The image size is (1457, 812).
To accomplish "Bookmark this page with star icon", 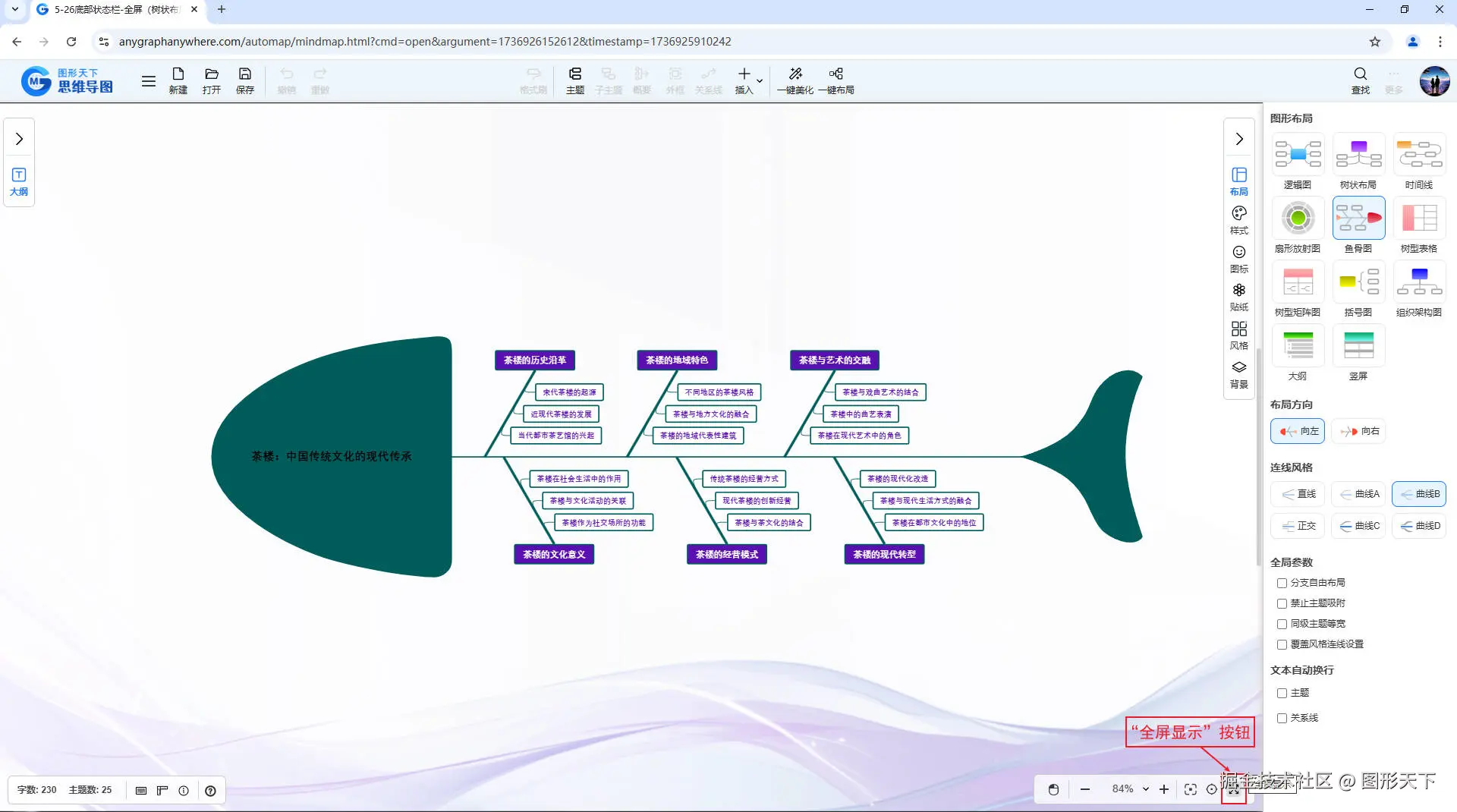I will click(x=1375, y=42).
